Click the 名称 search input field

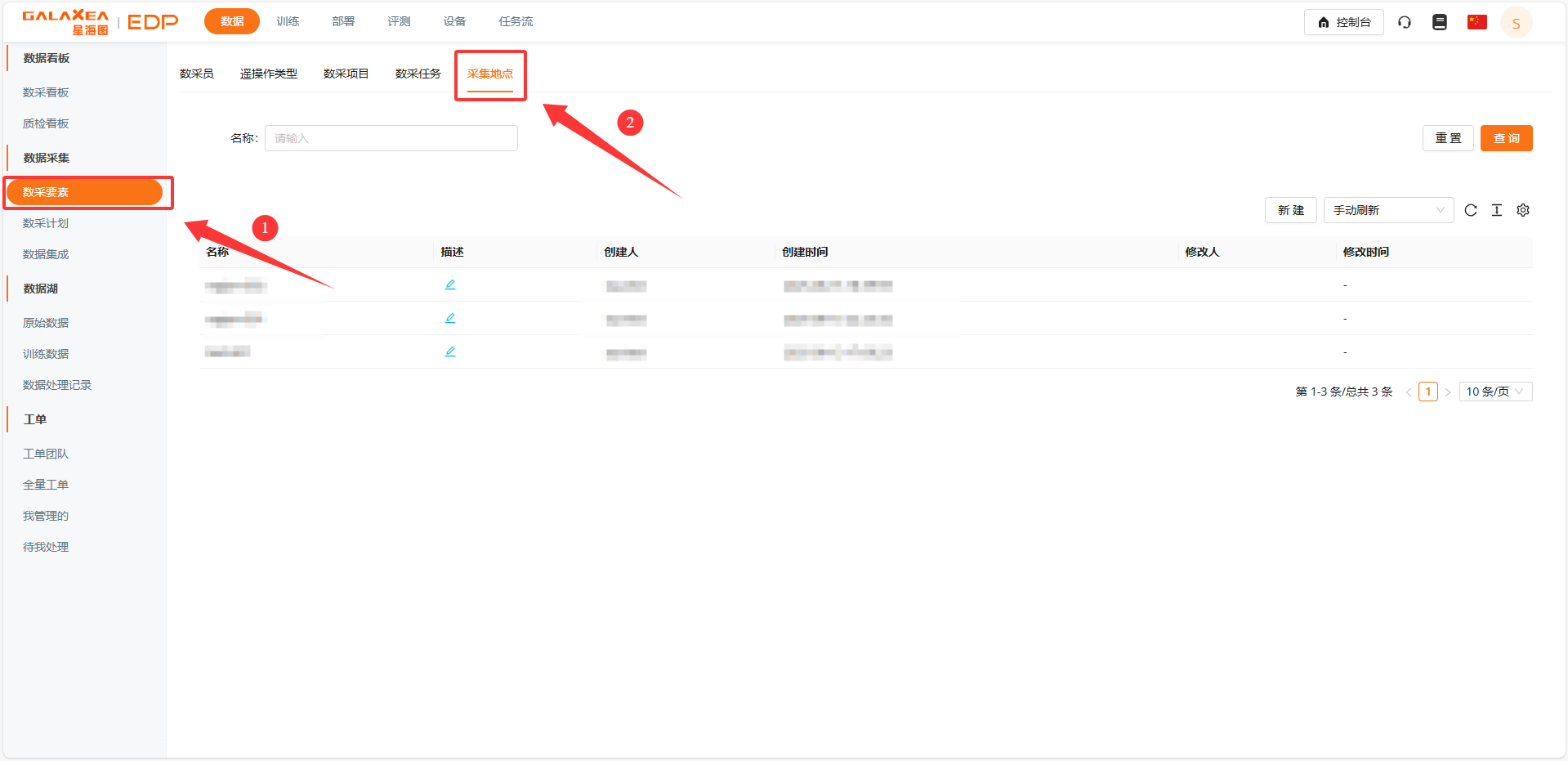tap(391, 138)
